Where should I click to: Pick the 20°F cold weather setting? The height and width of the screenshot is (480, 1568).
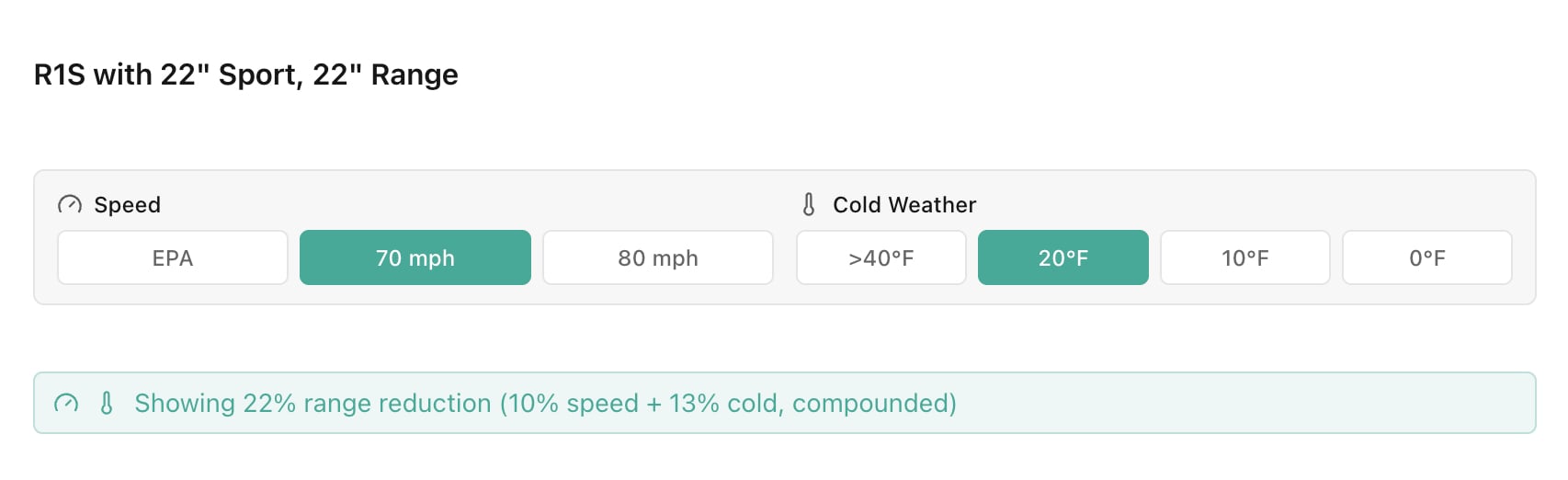click(1063, 258)
